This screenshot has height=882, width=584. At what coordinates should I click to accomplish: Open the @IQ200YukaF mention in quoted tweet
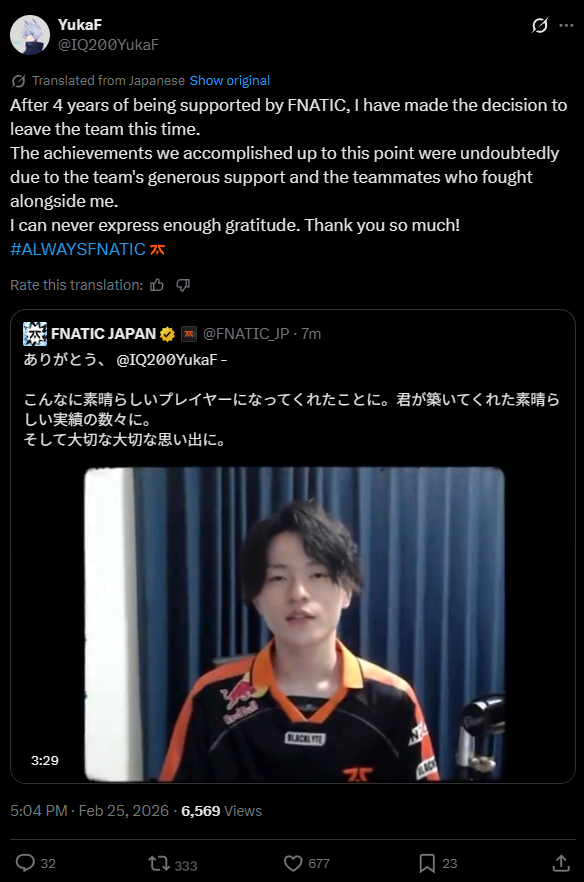167,359
